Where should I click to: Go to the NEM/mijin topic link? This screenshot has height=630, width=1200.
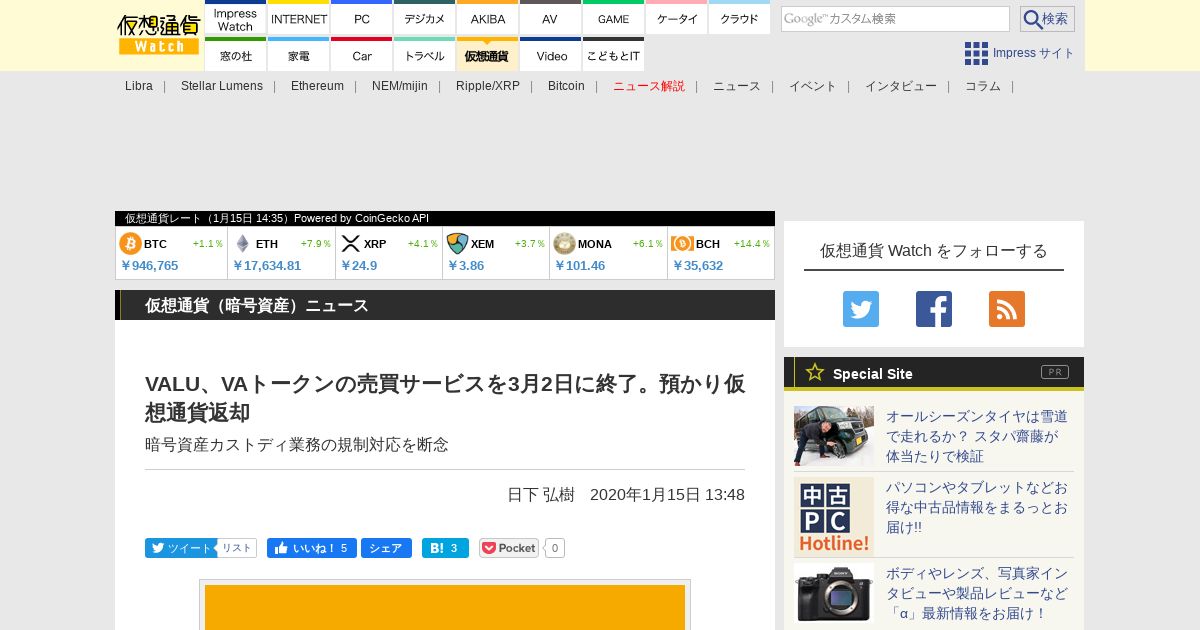tap(400, 86)
